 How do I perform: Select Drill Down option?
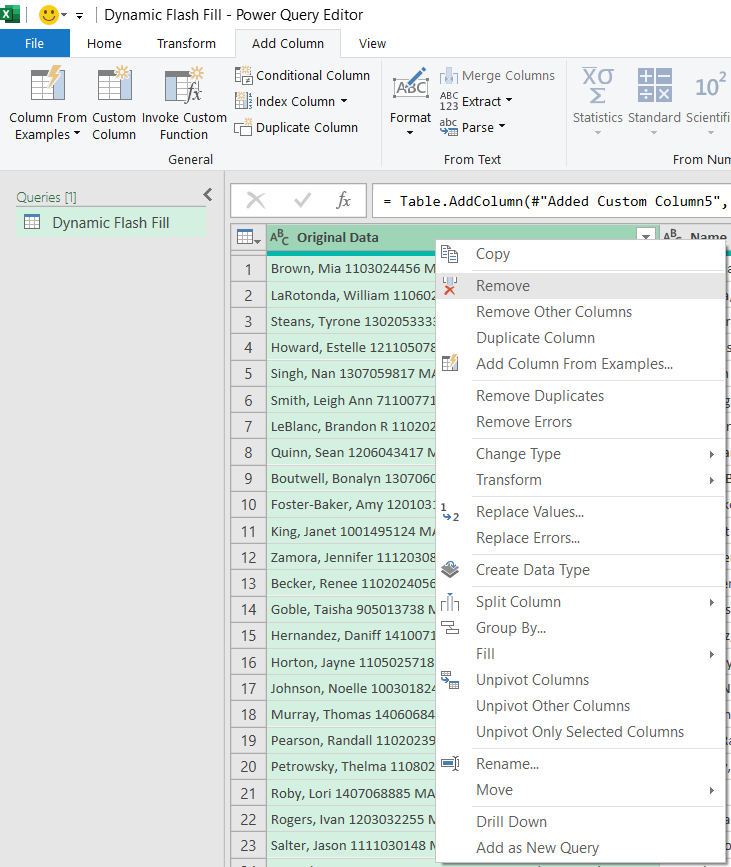pos(581,822)
